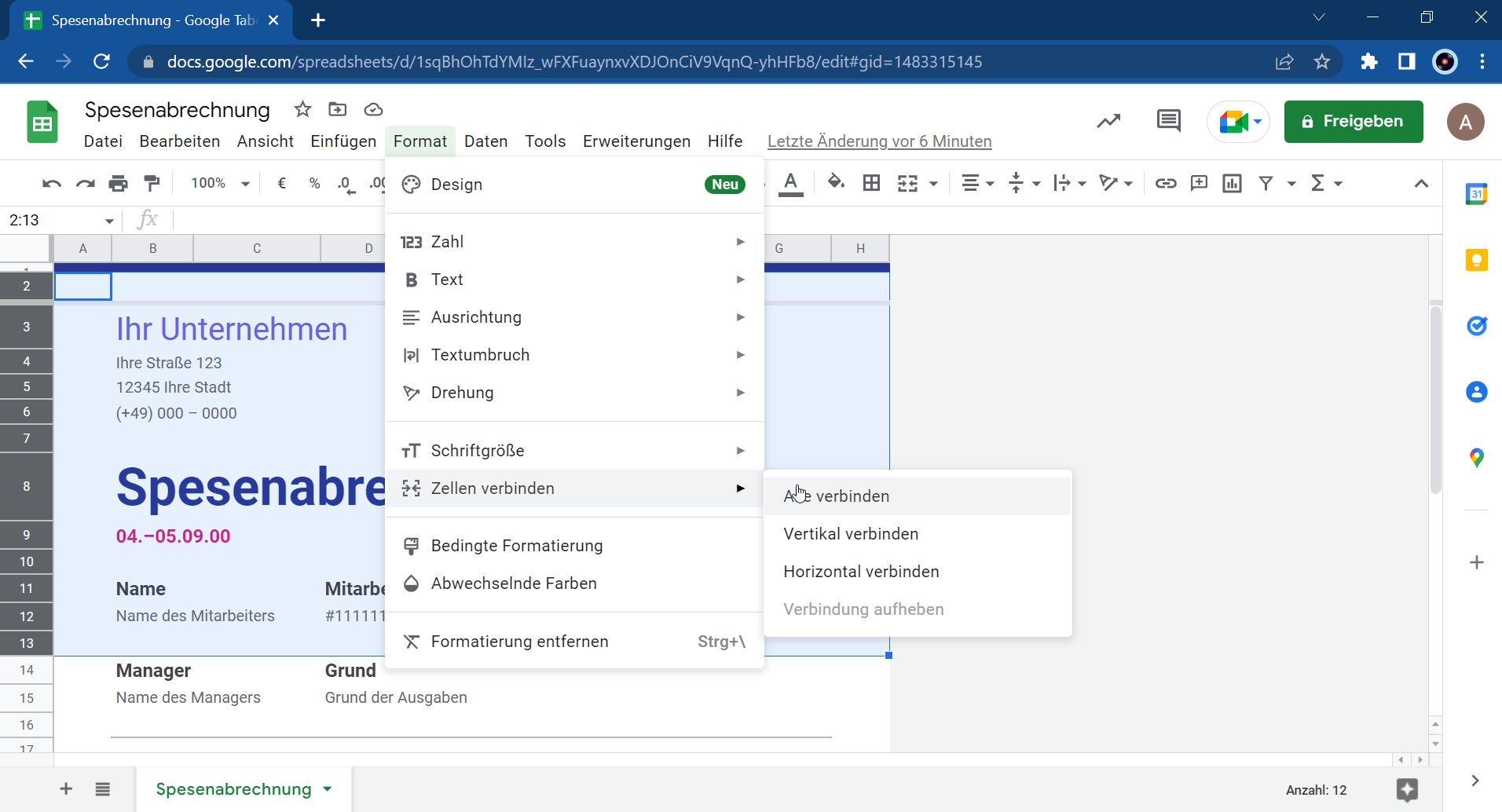The height and width of the screenshot is (812, 1502).
Task: Star the Spesenabrechnung document
Action: [x=302, y=109]
